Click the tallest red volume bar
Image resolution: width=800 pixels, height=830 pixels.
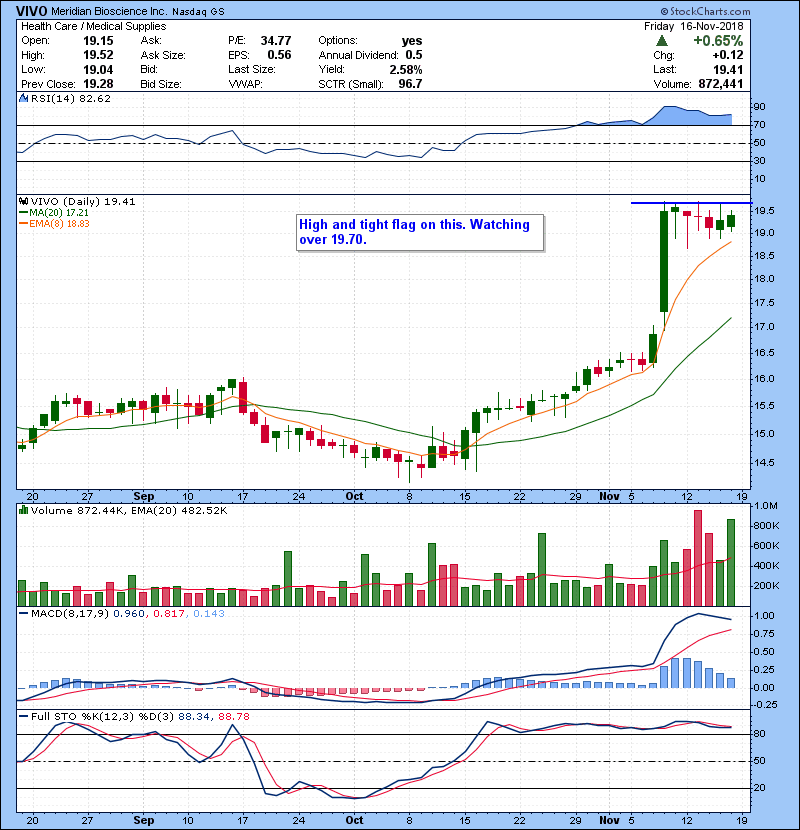[x=698, y=558]
